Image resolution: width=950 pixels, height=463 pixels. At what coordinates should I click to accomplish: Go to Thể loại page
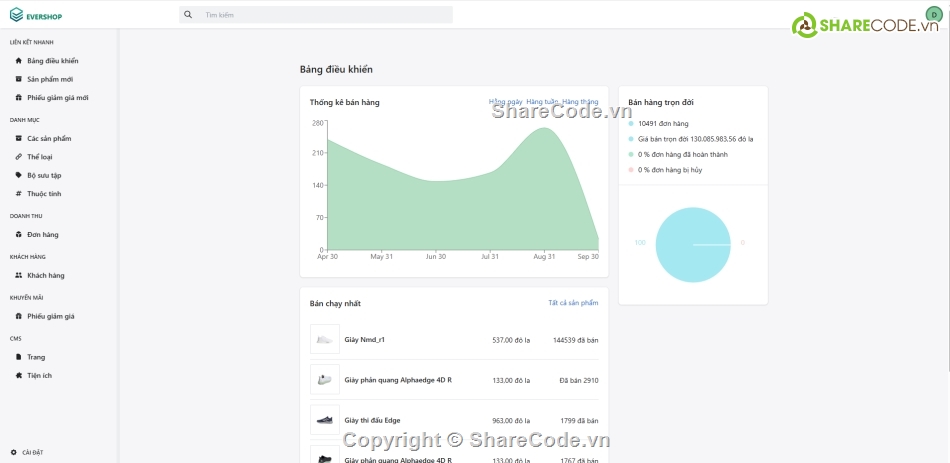[39, 157]
